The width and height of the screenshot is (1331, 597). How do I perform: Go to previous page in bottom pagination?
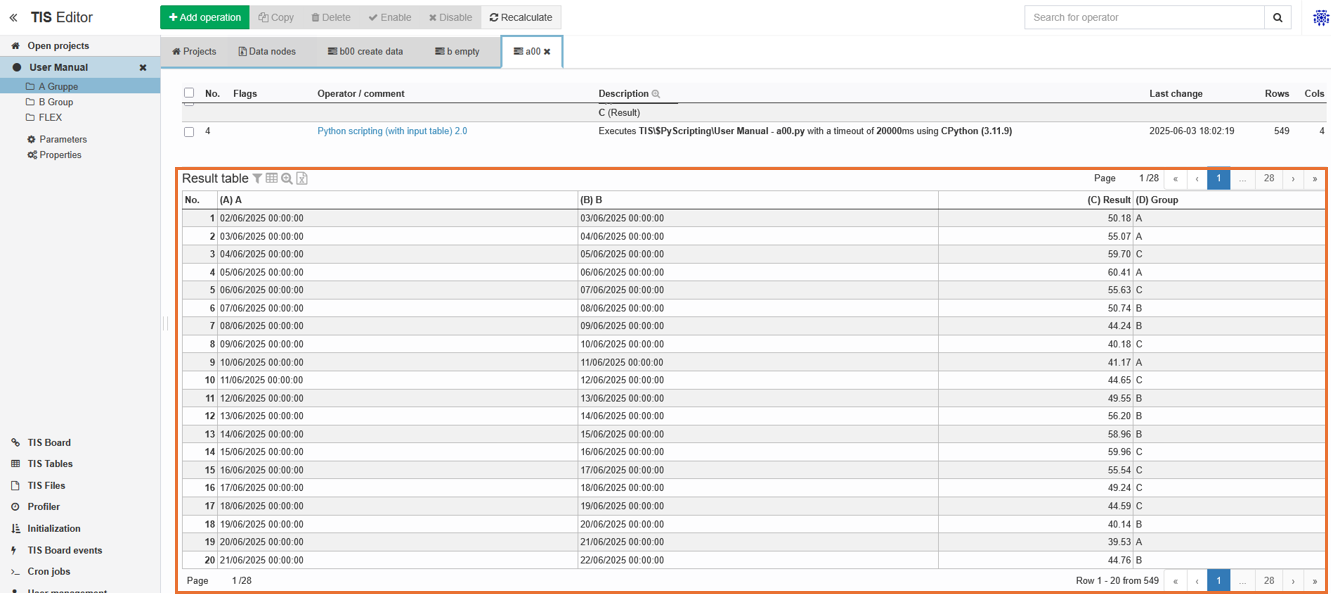[x=1197, y=581]
